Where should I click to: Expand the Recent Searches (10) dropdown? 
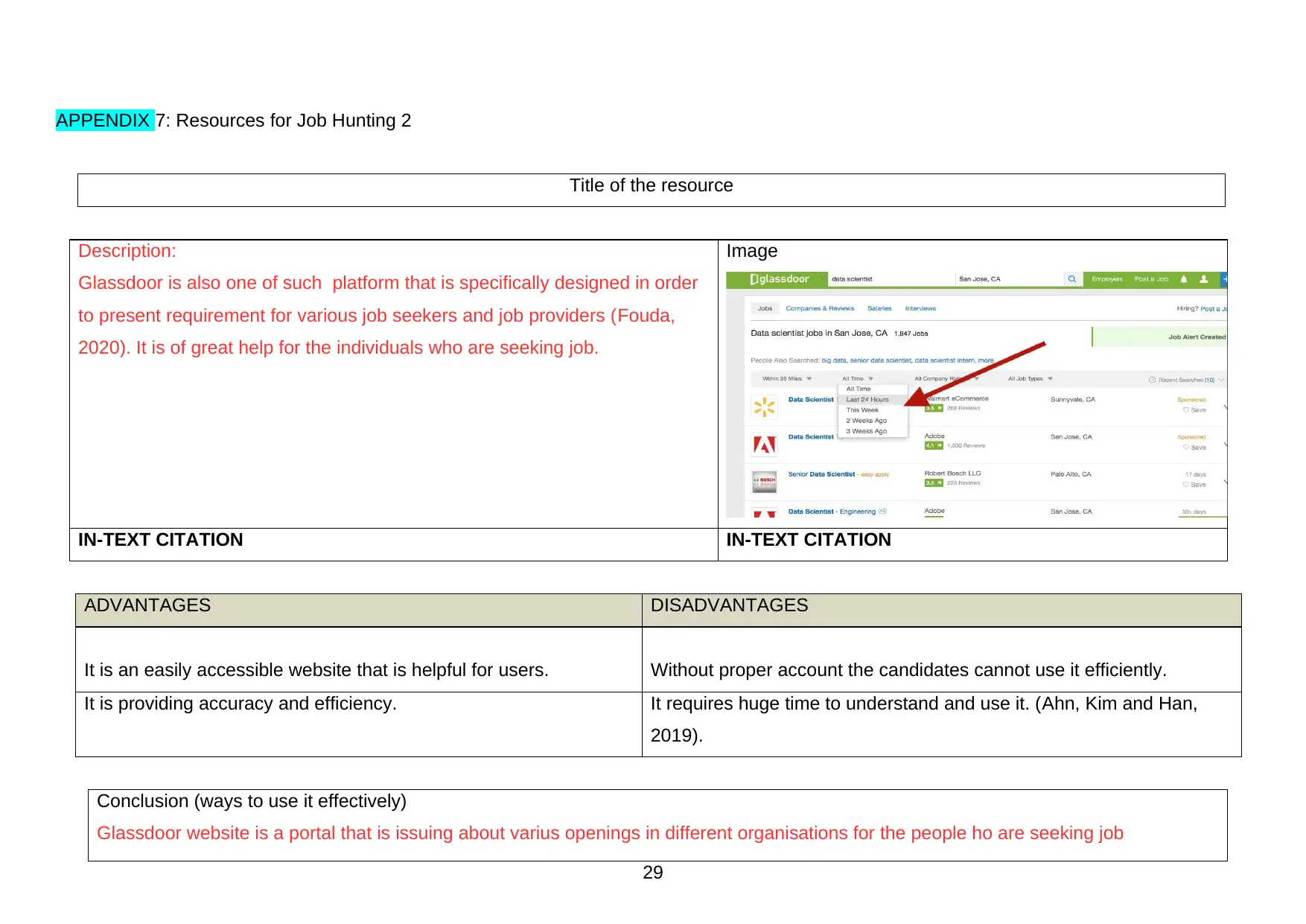(1187, 380)
